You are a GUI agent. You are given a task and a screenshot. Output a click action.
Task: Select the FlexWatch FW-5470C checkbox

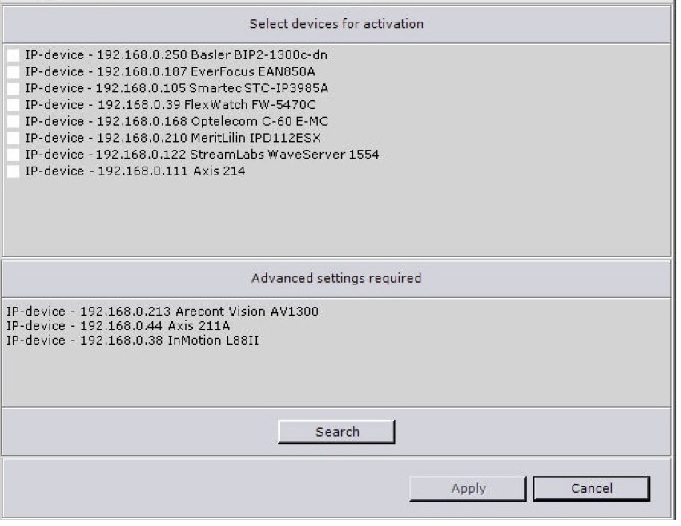[x=13, y=105]
